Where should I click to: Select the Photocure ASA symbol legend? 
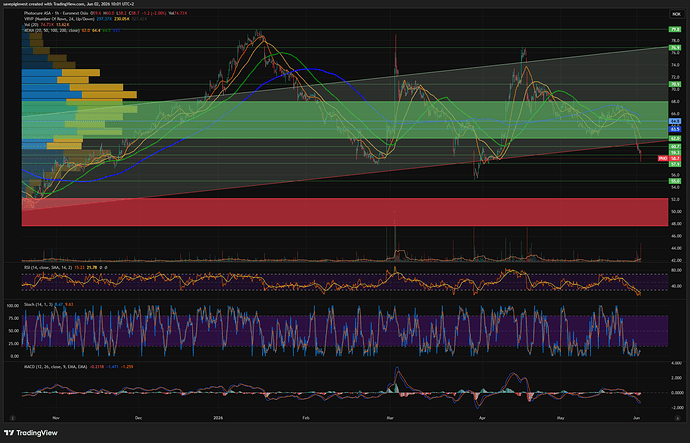click(x=106, y=13)
